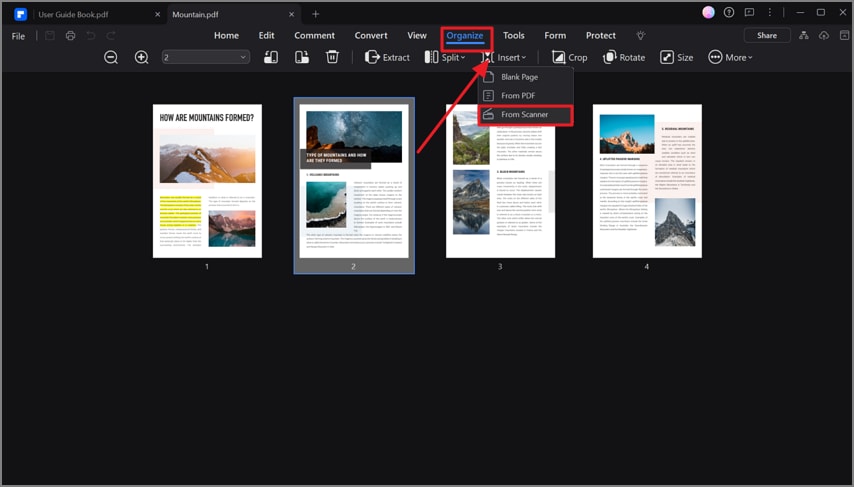Open the Edit tab
The width and height of the screenshot is (854, 487).
[x=266, y=35]
